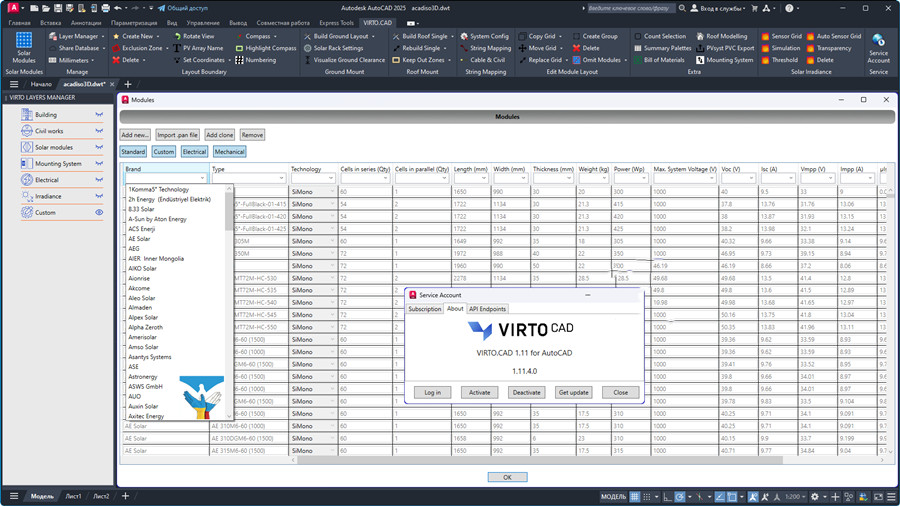This screenshot has height=506, width=900.
Task: Click the Rotate View tool
Action: (194, 36)
